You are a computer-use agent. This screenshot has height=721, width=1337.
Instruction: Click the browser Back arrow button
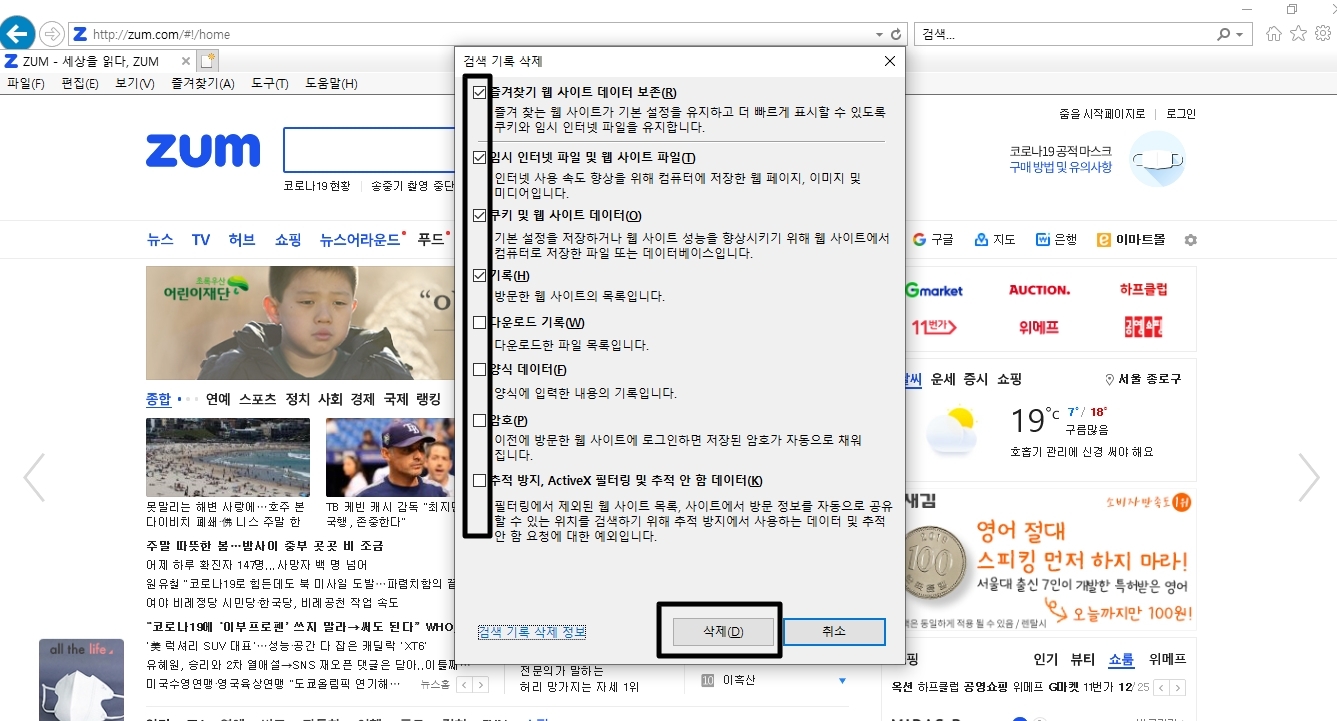point(17,34)
